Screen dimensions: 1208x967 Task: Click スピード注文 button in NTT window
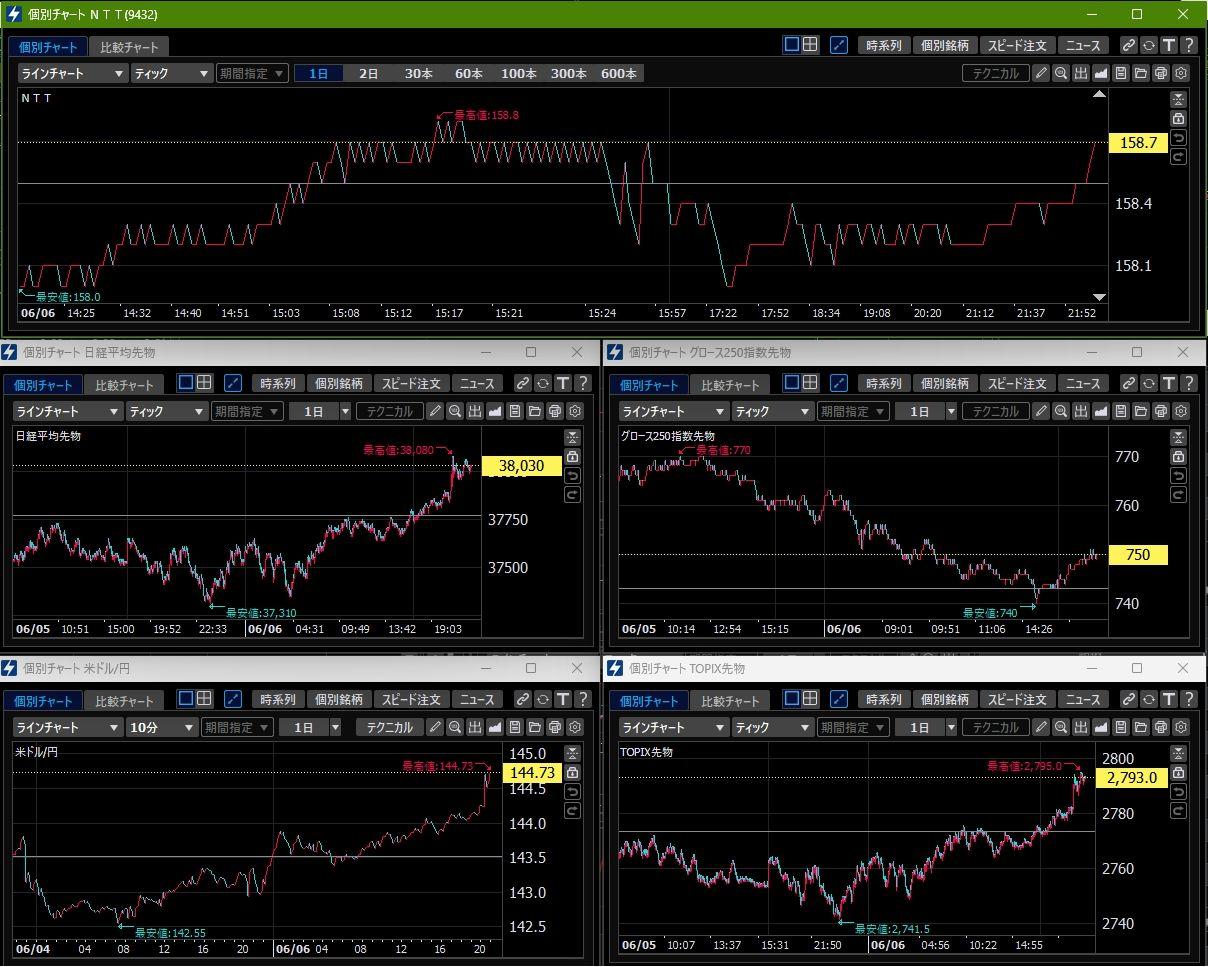pos(1017,45)
